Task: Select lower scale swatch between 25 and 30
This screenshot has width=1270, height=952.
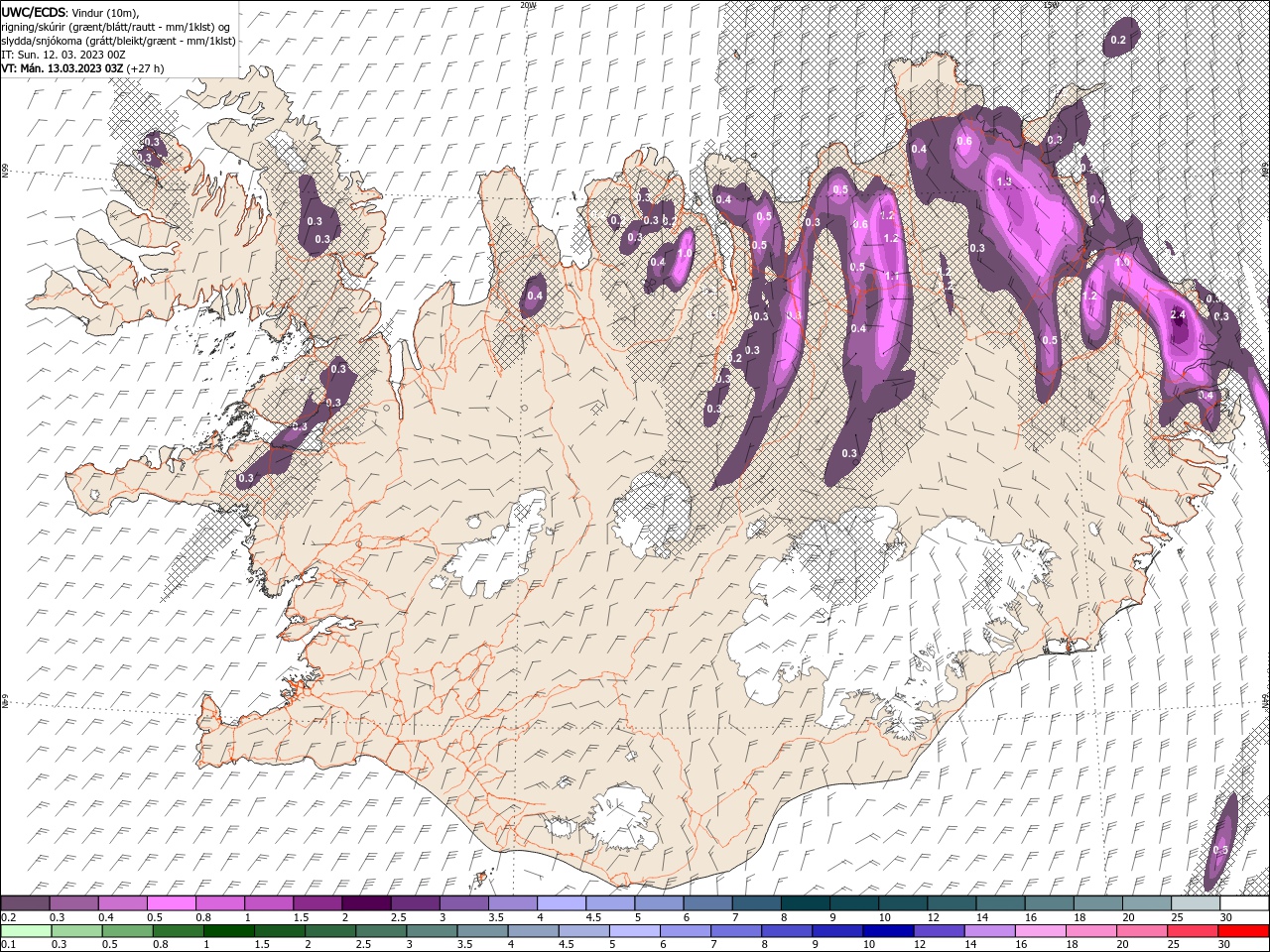Action: pyautogui.click(x=1193, y=931)
